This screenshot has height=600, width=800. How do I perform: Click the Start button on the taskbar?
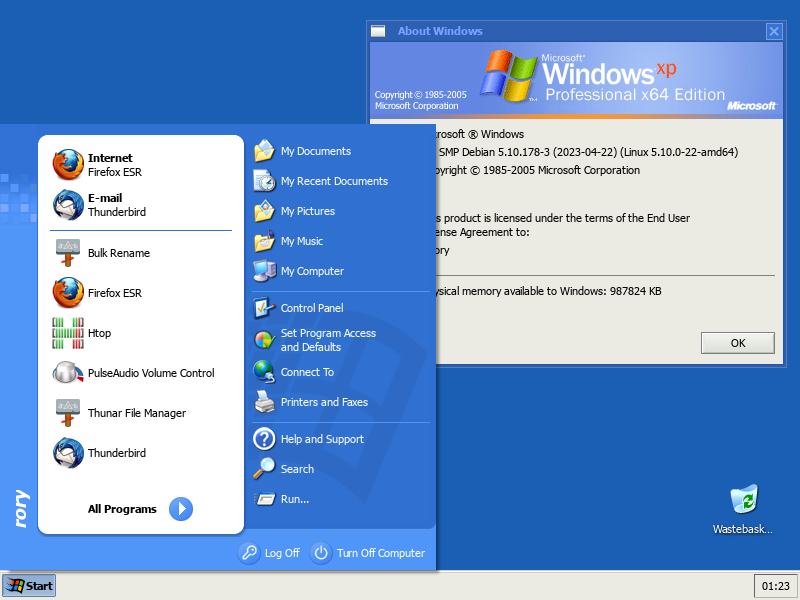pos(29,586)
